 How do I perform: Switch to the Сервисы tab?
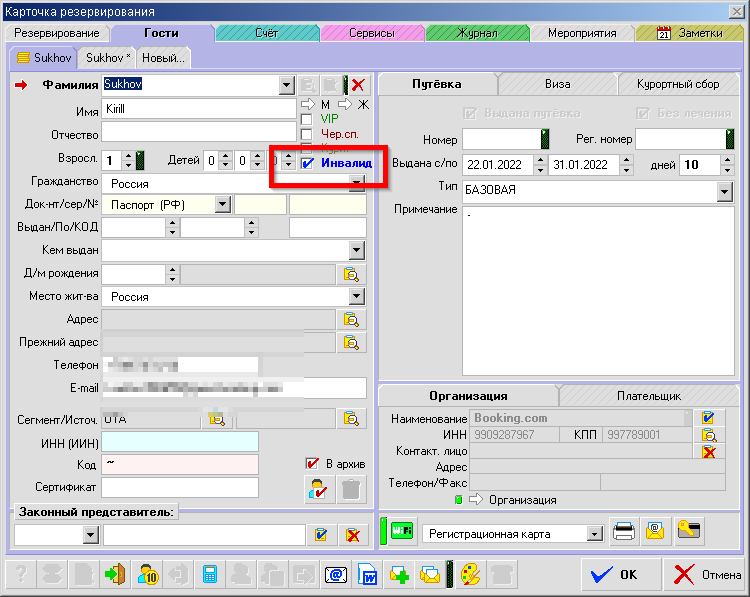[370, 33]
